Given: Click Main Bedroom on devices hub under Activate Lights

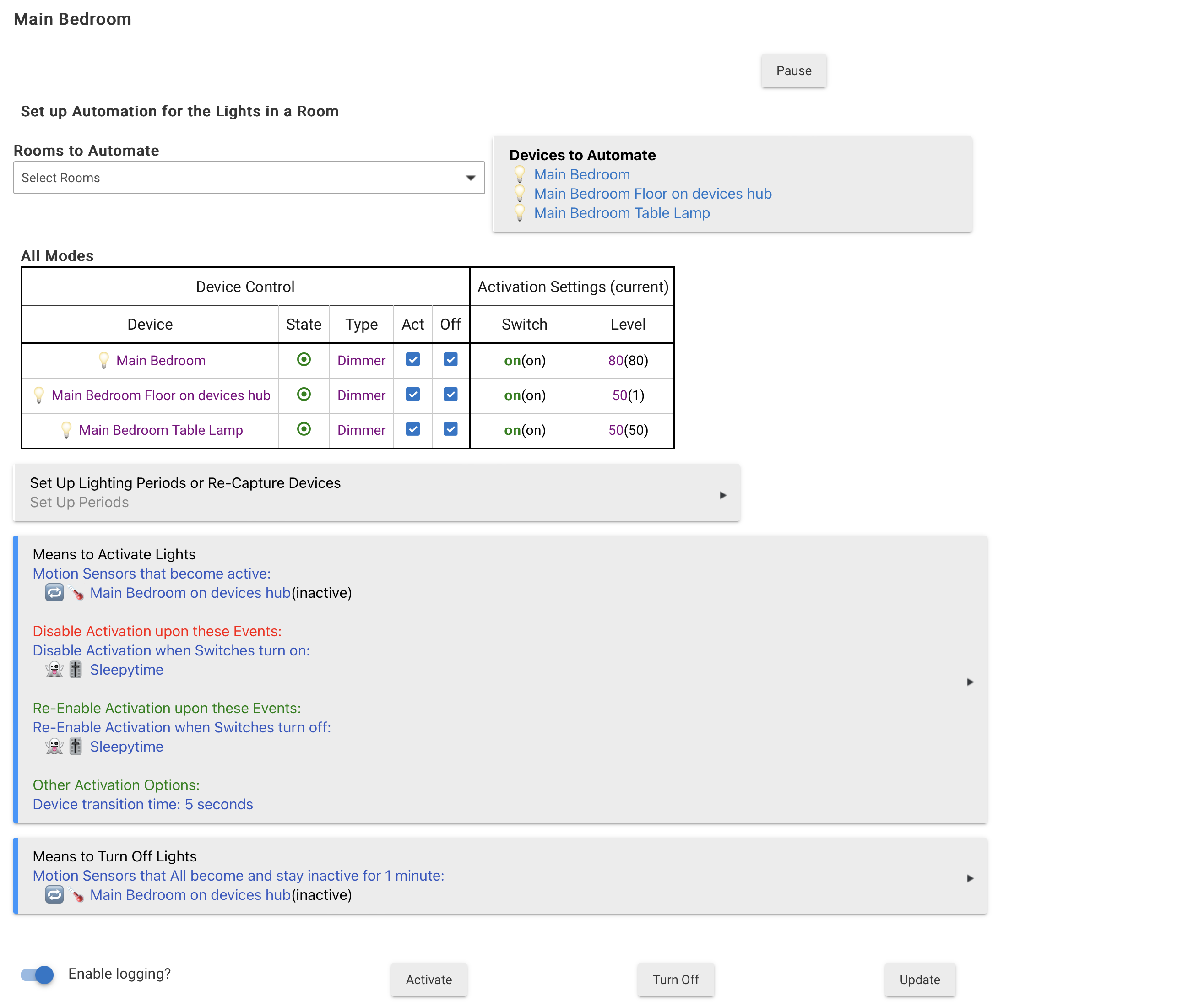Looking at the screenshot, I should point(190,593).
